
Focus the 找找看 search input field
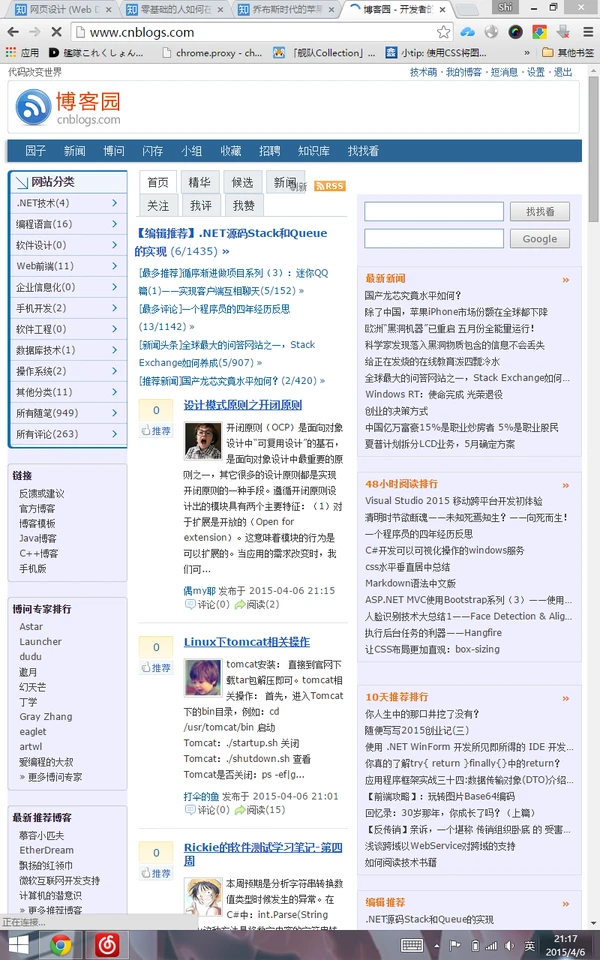click(x=433, y=211)
